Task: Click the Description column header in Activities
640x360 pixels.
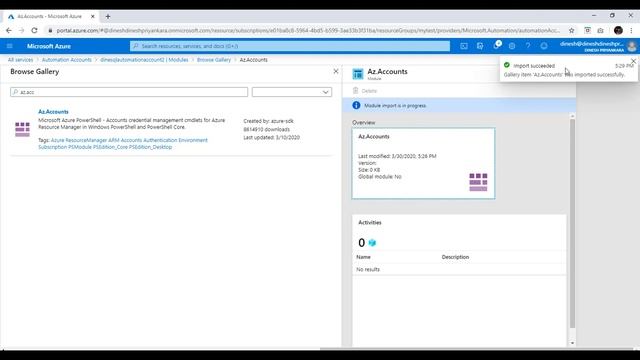Action: click(x=455, y=257)
